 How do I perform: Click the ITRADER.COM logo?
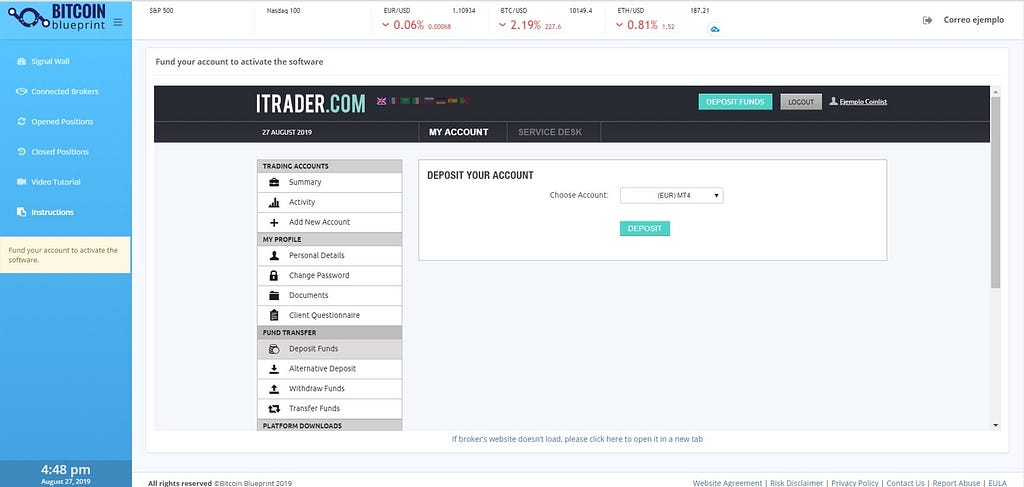311,103
